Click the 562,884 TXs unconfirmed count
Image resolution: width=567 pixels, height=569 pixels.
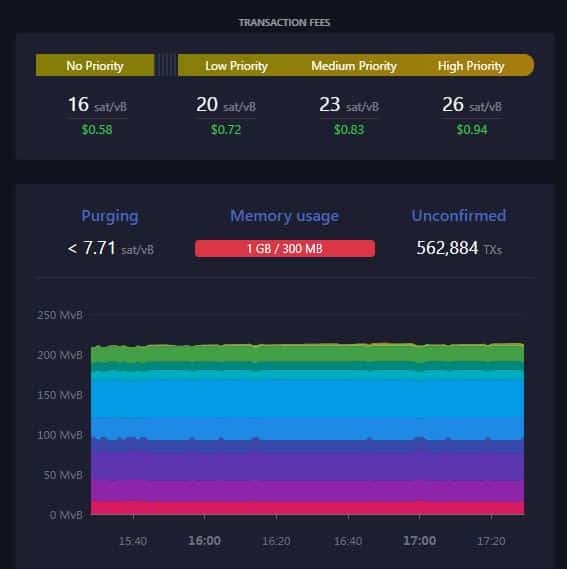click(459, 249)
